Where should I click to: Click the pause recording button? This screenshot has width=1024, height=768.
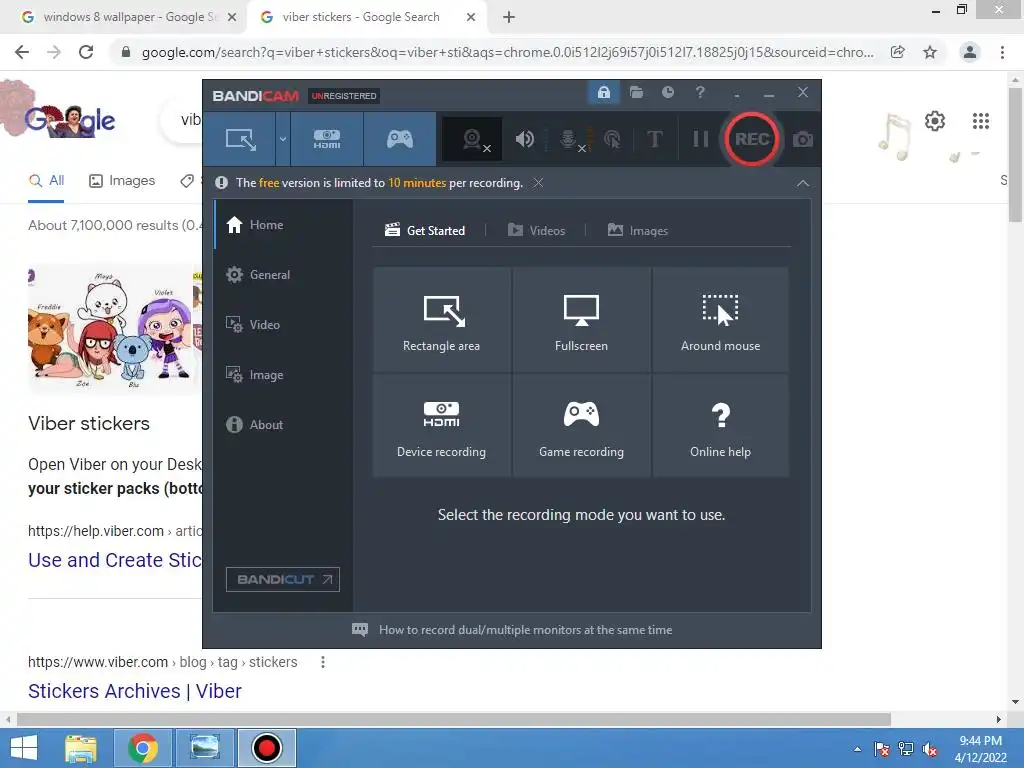(x=701, y=139)
